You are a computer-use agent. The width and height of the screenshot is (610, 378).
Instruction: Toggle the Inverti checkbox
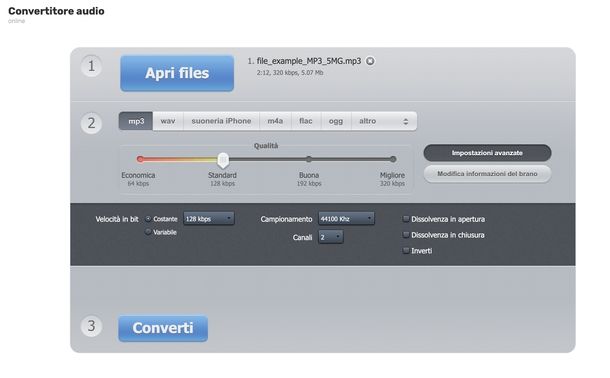pyautogui.click(x=406, y=251)
